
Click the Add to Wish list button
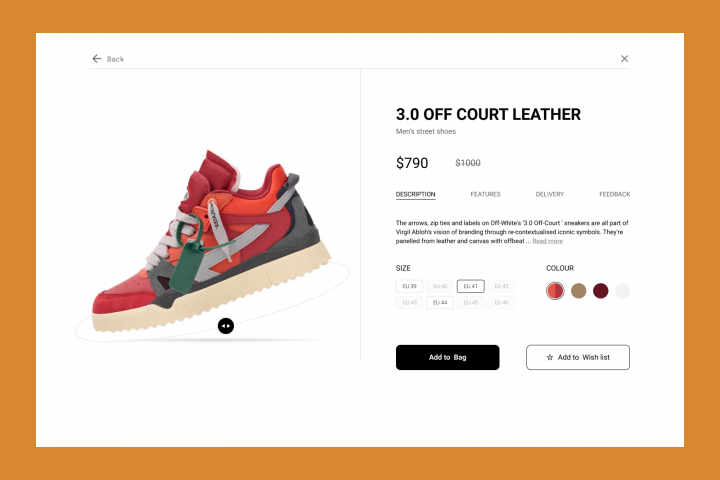pyautogui.click(x=578, y=357)
